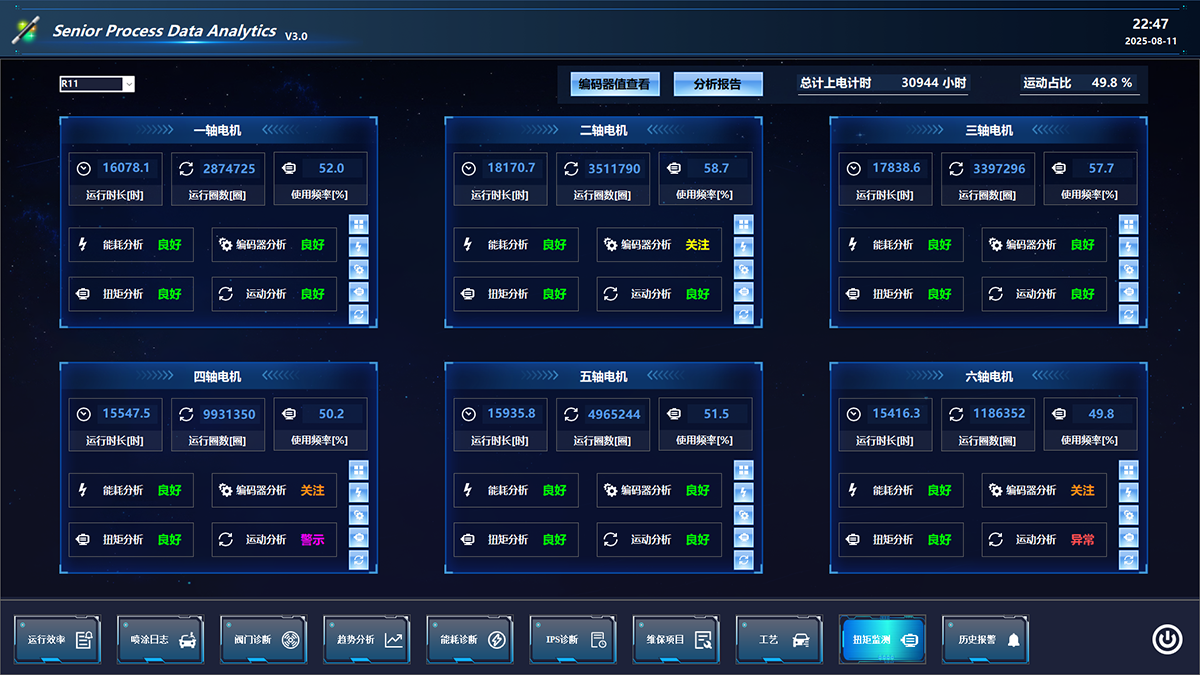
Task: Click 运动分析 异常 row in 六轴电机
Action: coord(1044,540)
